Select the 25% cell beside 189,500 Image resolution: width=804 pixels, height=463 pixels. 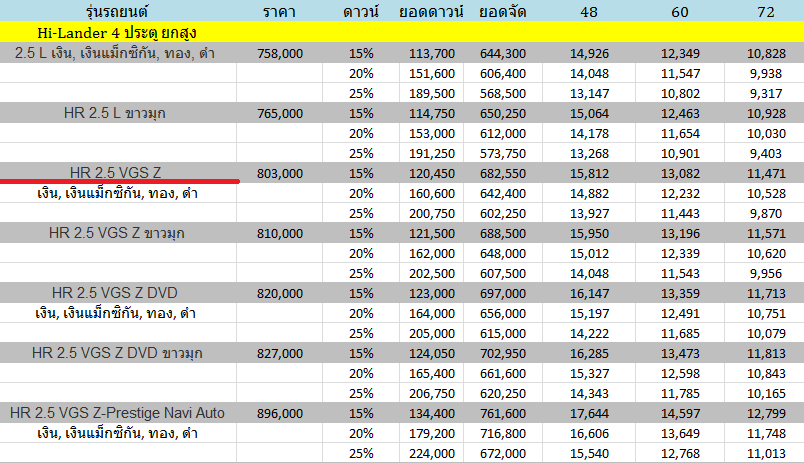click(361, 94)
